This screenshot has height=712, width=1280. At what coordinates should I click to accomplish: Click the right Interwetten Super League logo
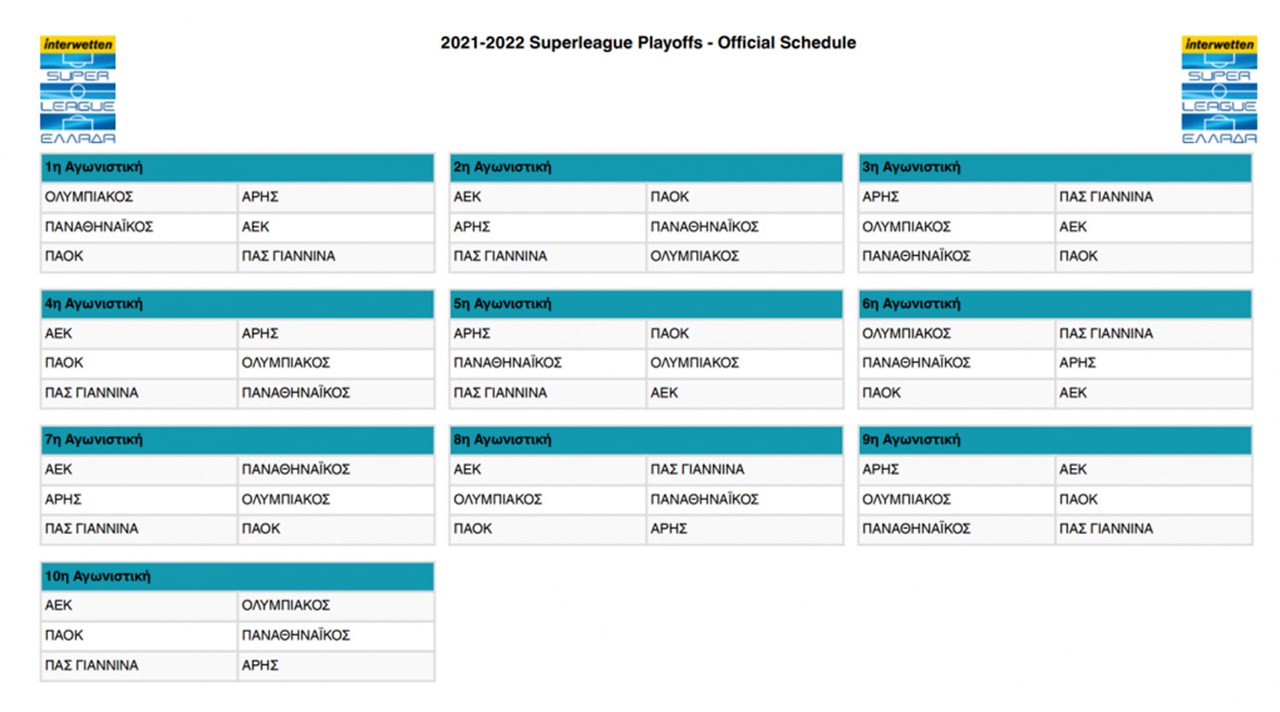1219,90
